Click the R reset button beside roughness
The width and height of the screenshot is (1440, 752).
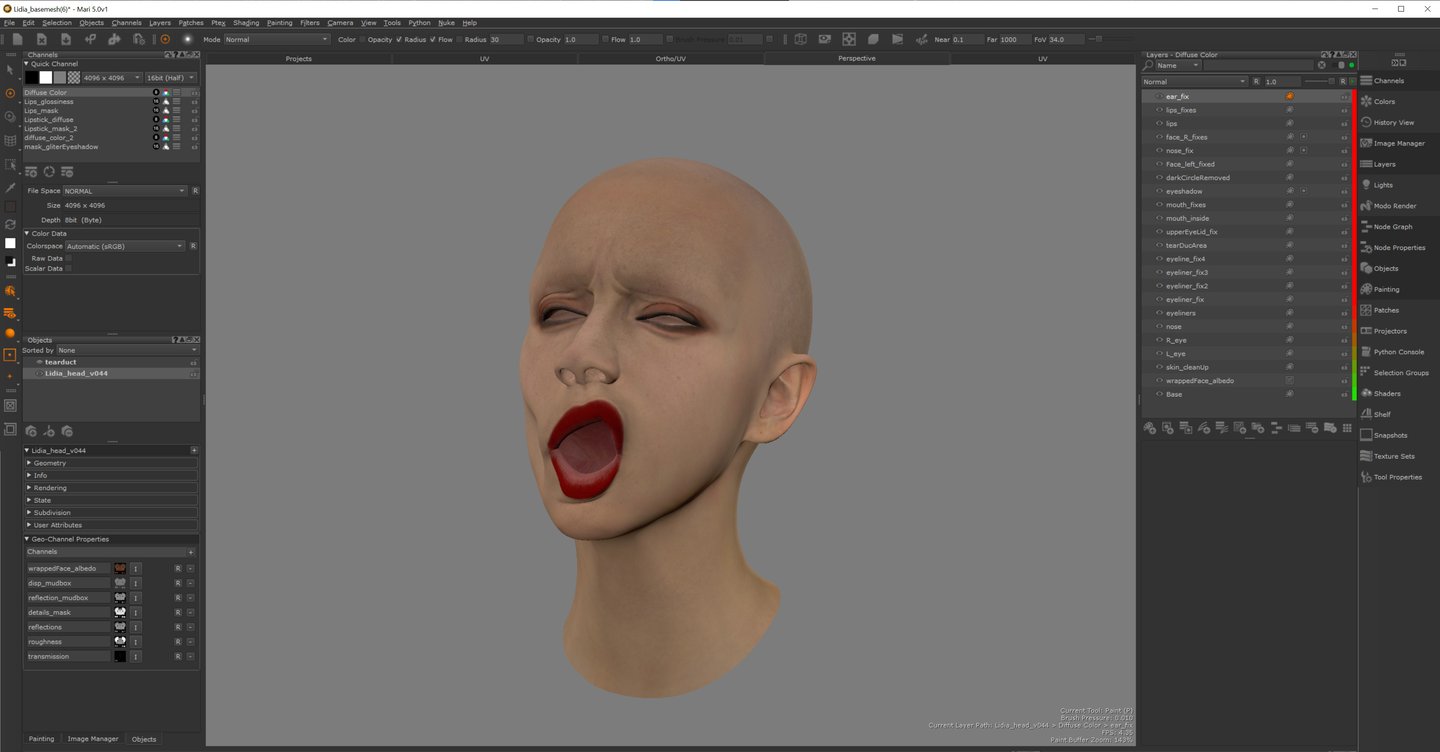pyautogui.click(x=178, y=642)
